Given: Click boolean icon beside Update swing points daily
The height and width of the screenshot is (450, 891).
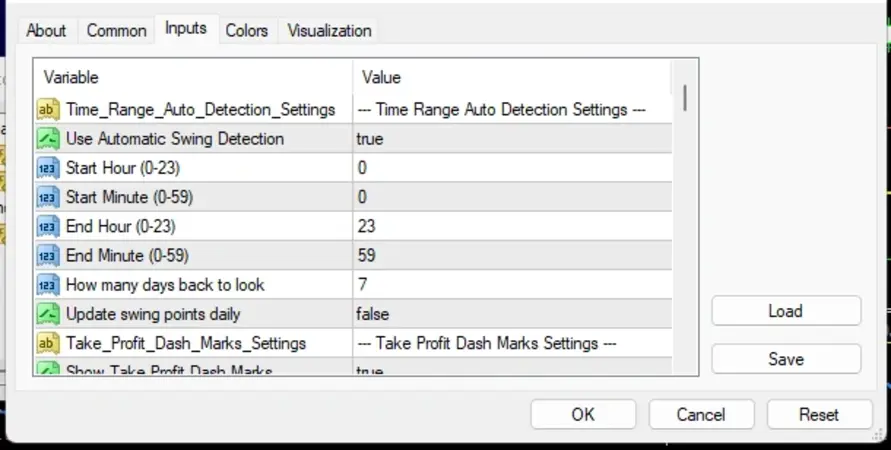Looking at the screenshot, I should (48, 314).
